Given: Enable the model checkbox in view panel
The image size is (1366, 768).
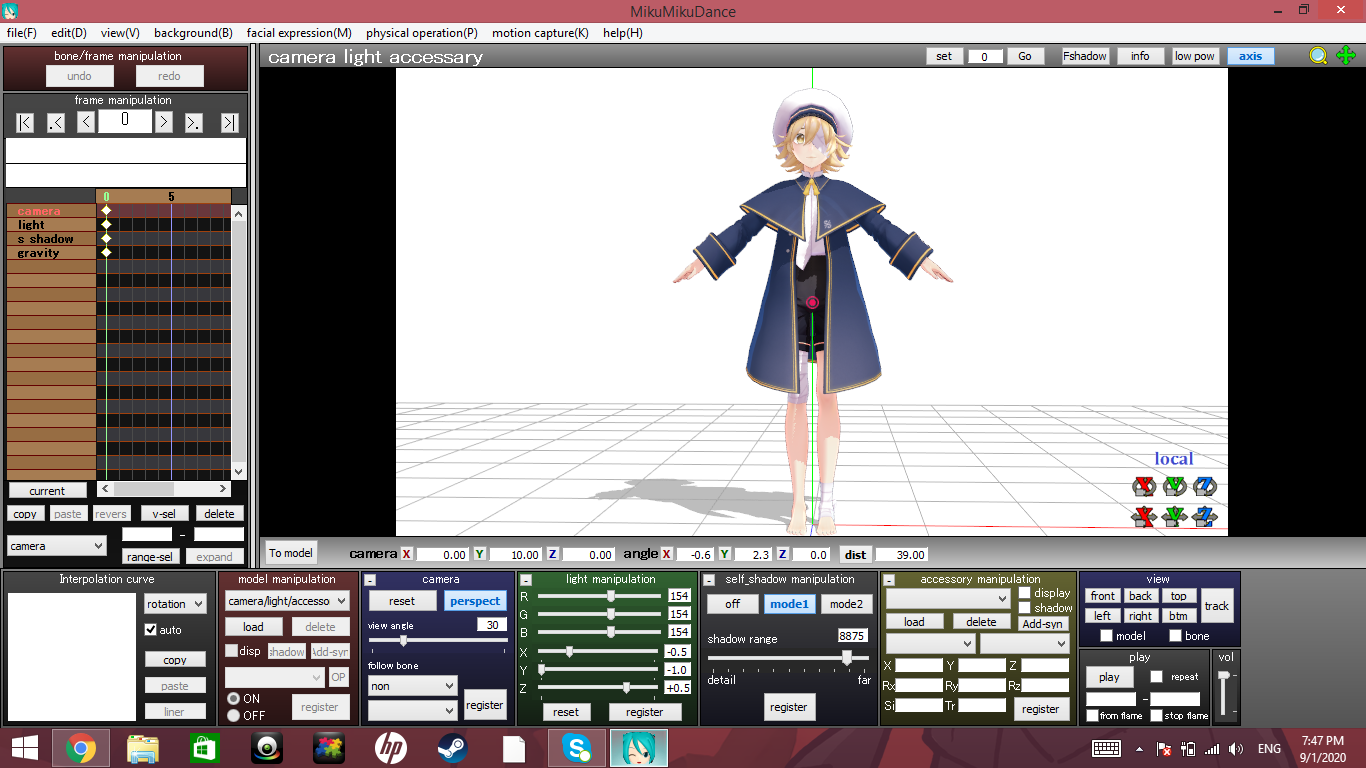Looking at the screenshot, I should [1106, 636].
